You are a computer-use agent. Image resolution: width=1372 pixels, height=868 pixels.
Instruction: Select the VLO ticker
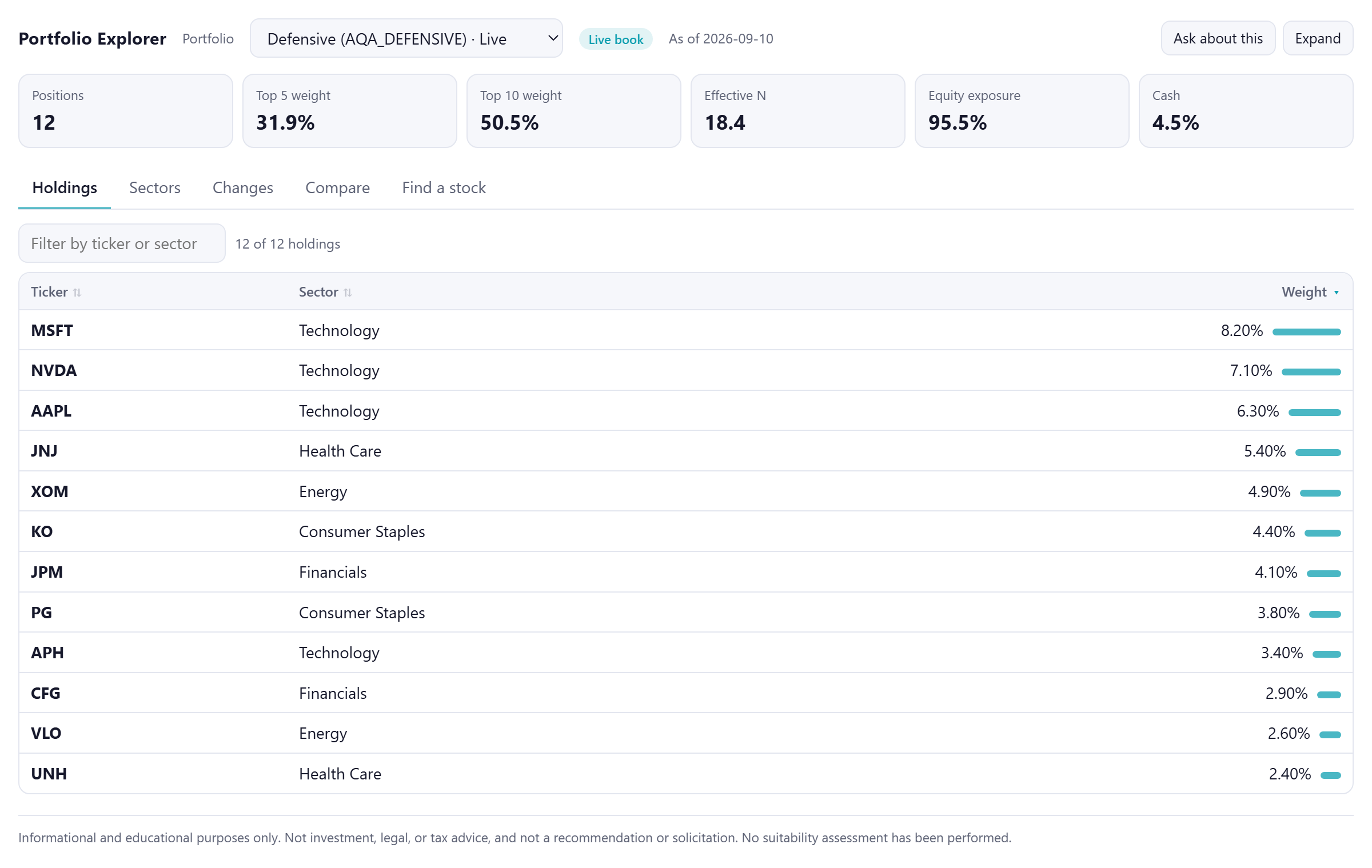tap(46, 734)
